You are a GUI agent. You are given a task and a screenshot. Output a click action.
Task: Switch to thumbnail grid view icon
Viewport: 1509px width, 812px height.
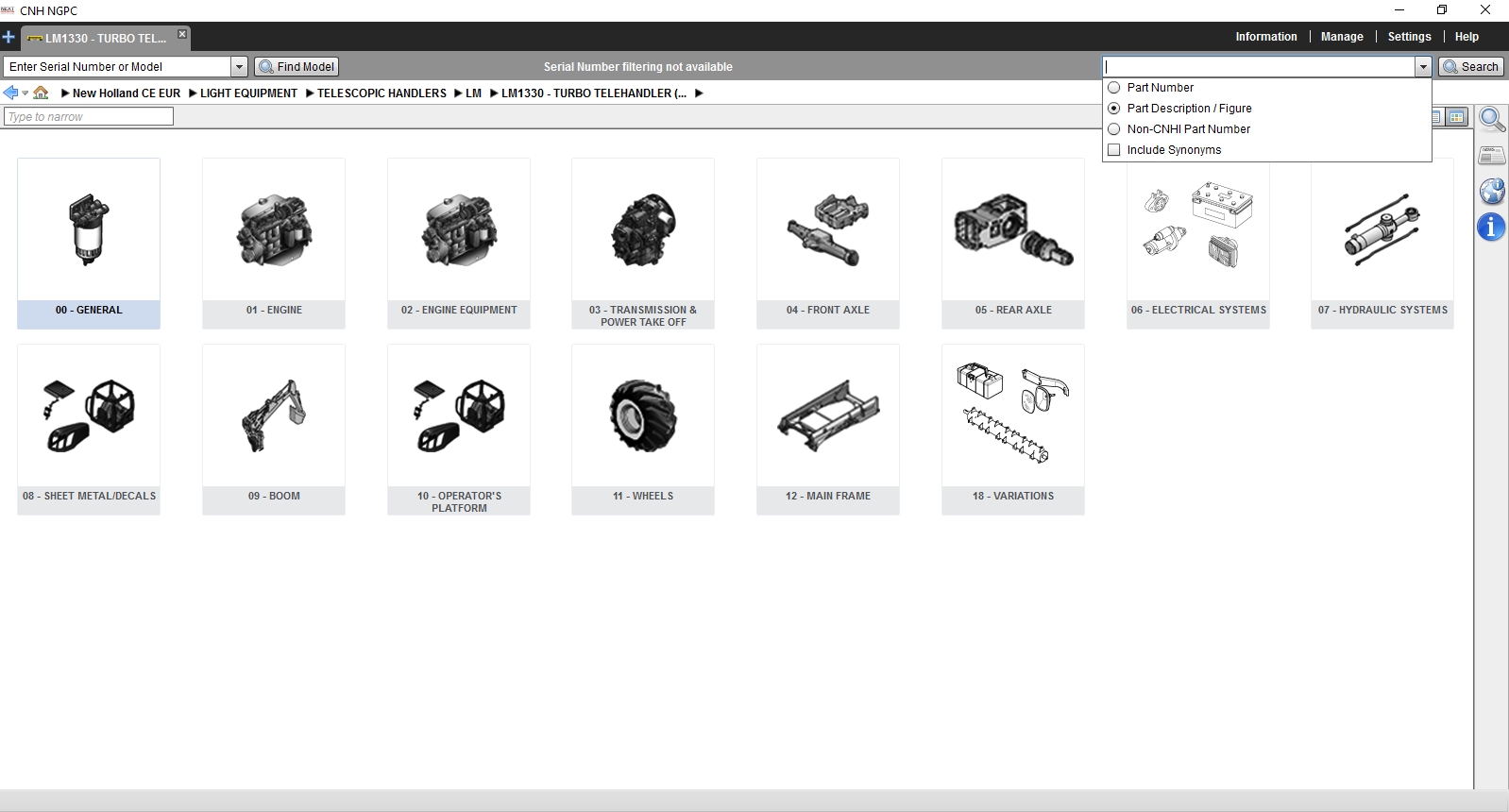1457,117
